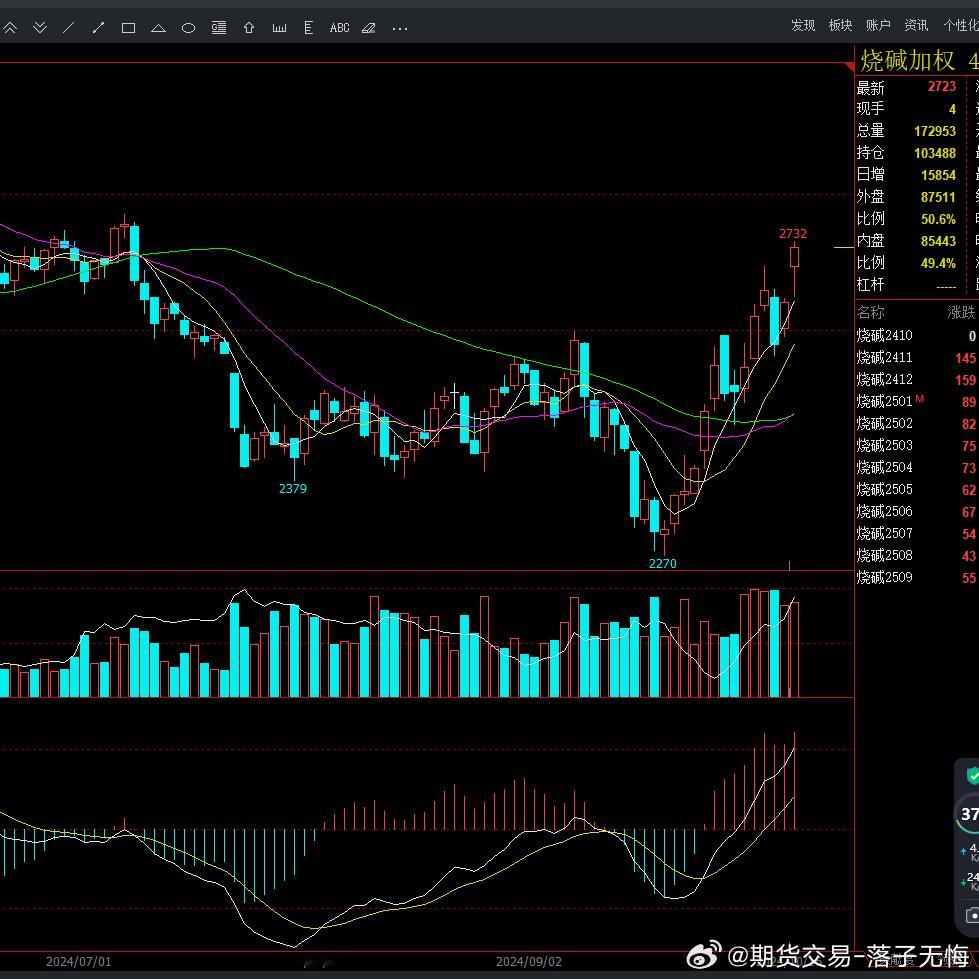Click the 杠杆 row label
Image resolution: width=979 pixels, height=979 pixels.
coord(870,285)
